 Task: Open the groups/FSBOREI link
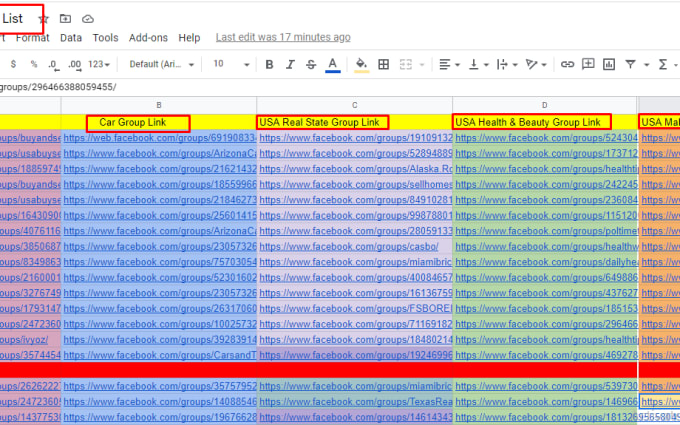pyautogui.click(x=356, y=309)
